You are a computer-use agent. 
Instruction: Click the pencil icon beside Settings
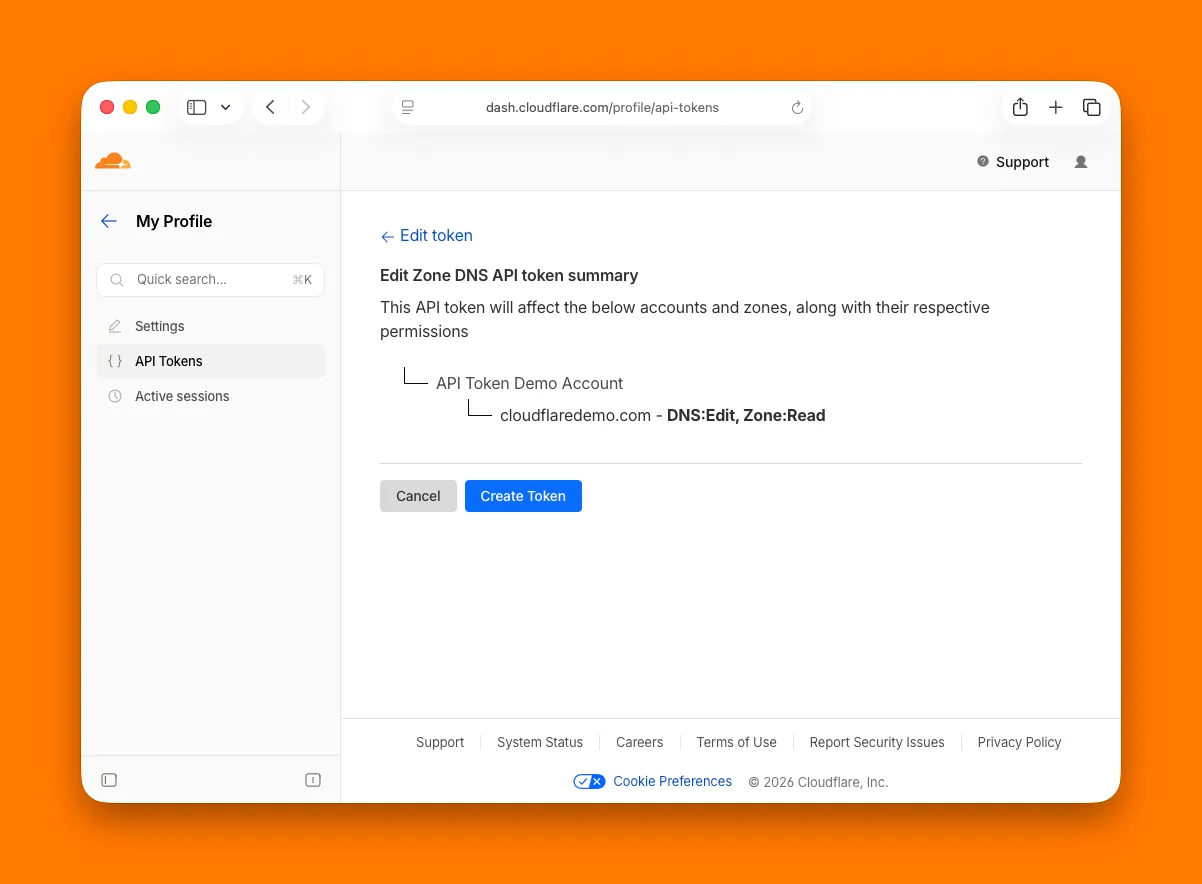click(114, 326)
